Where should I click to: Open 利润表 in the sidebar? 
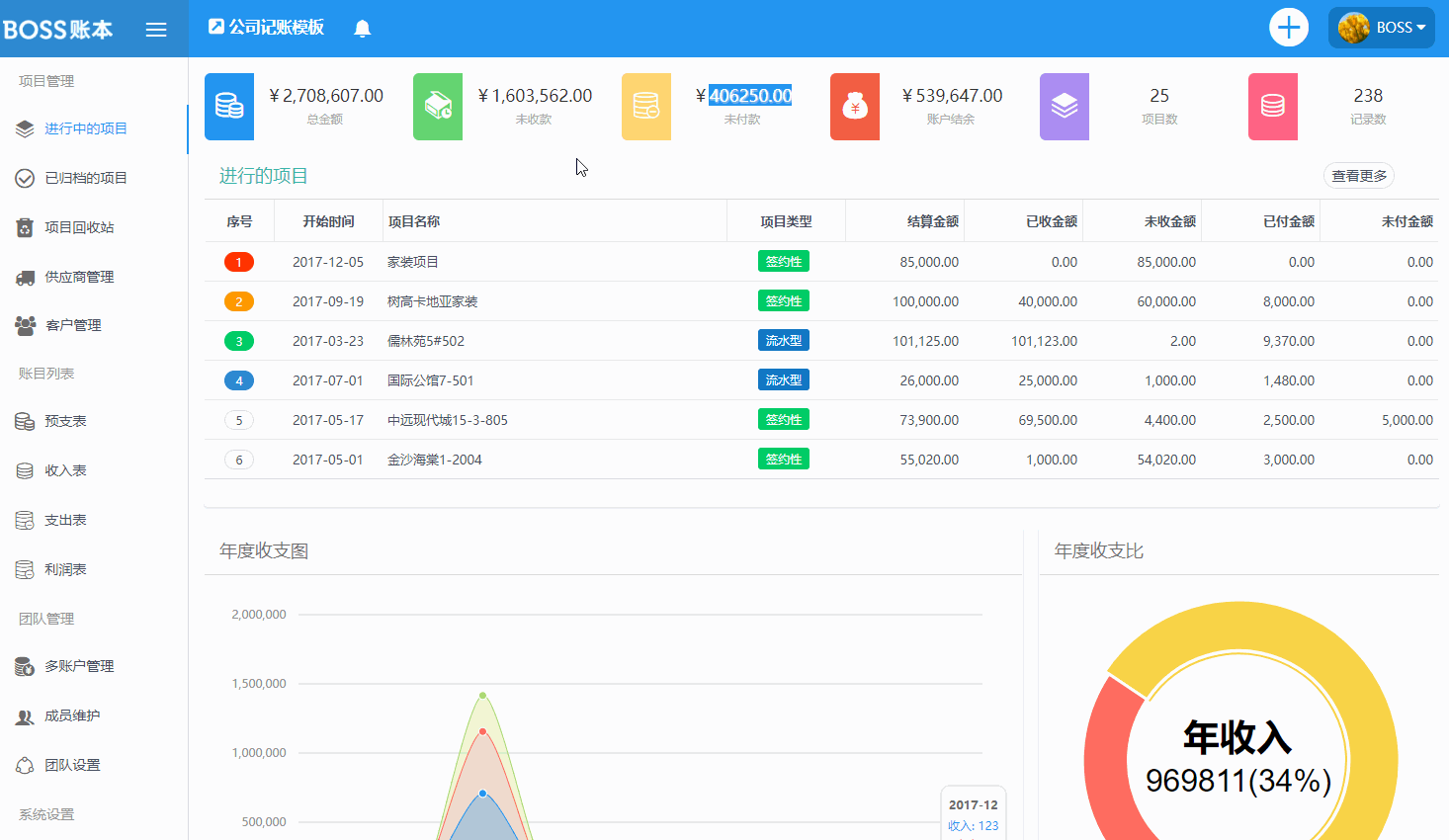tap(65, 569)
